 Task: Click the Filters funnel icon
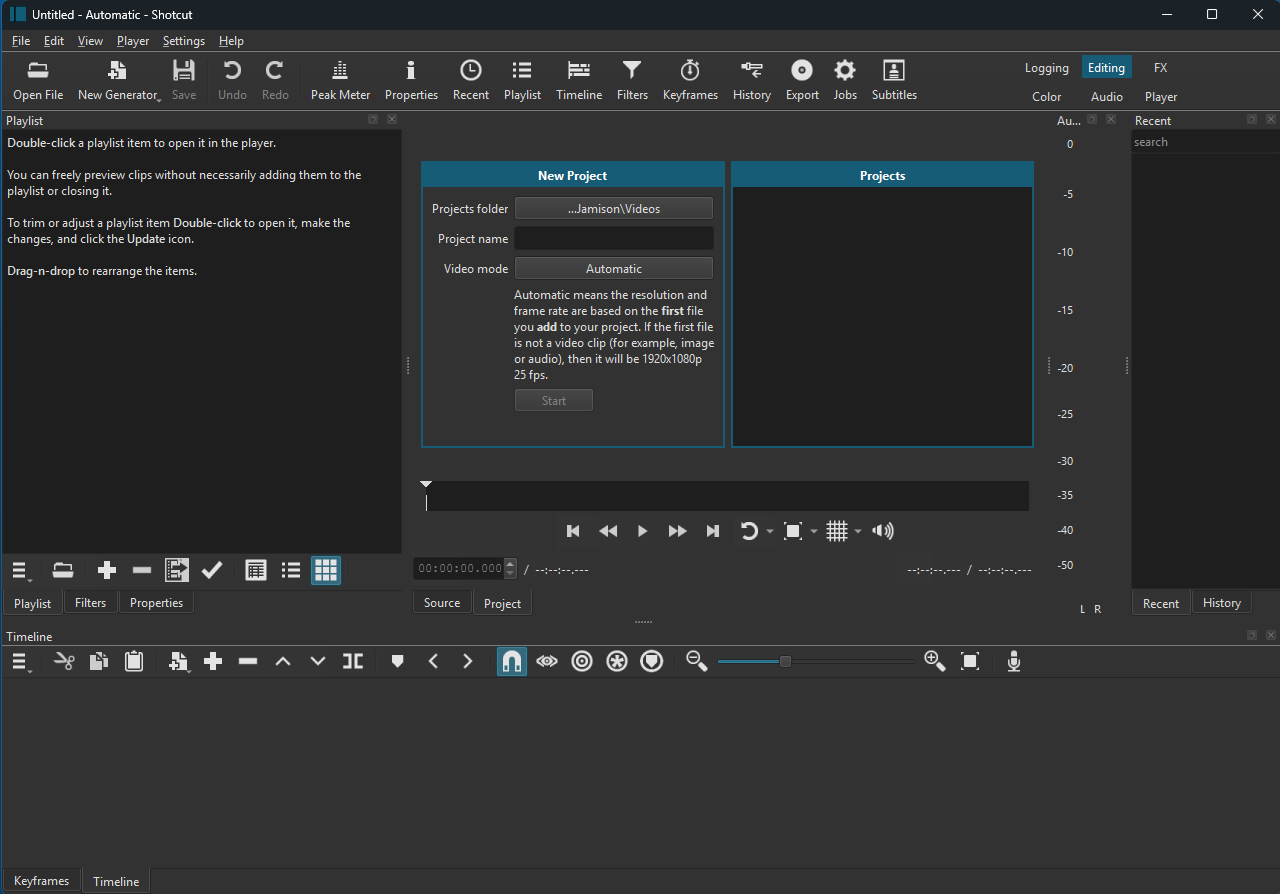(x=632, y=70)
